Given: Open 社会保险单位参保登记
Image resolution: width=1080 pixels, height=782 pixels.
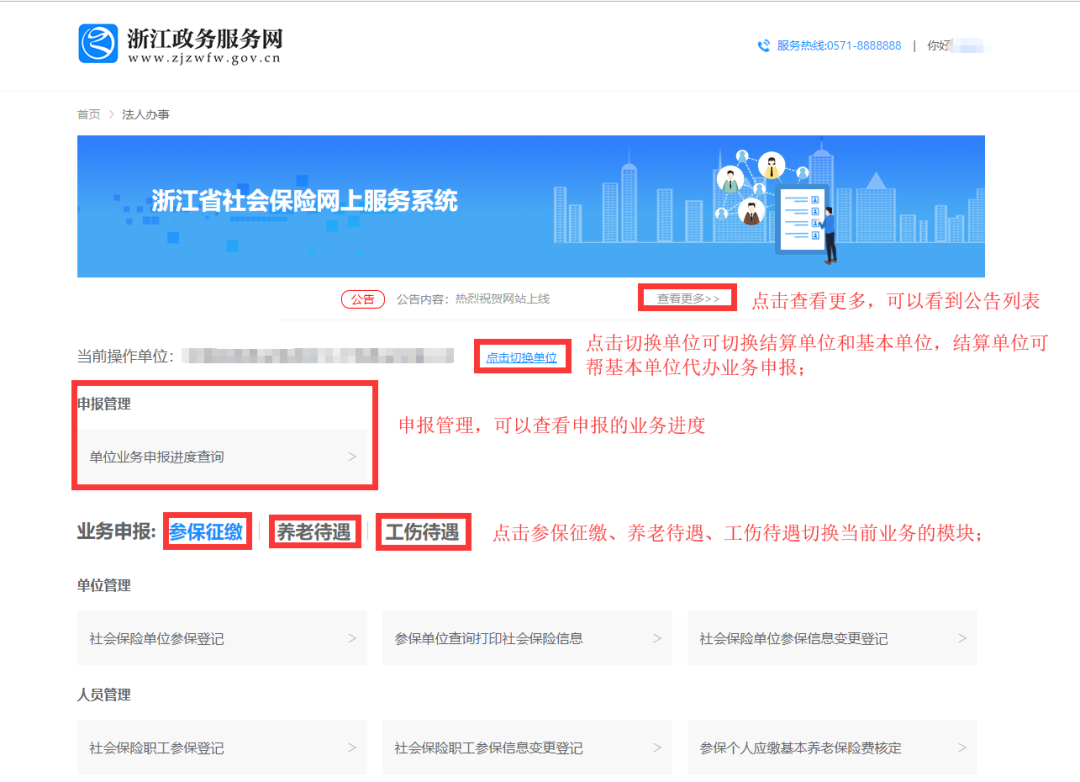Looking at the screenshot, I should (x=222, y=638).
